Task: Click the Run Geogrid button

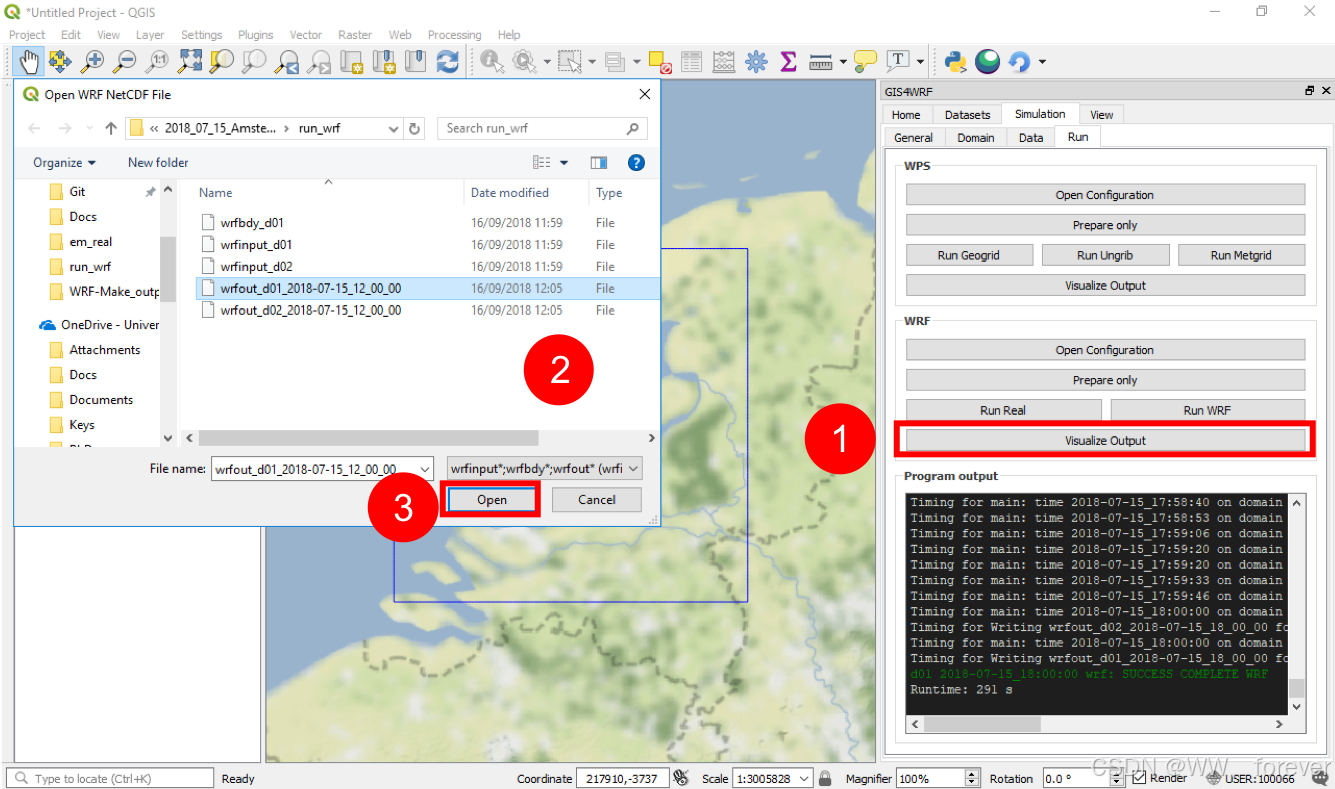Action: tap(968, 255)
